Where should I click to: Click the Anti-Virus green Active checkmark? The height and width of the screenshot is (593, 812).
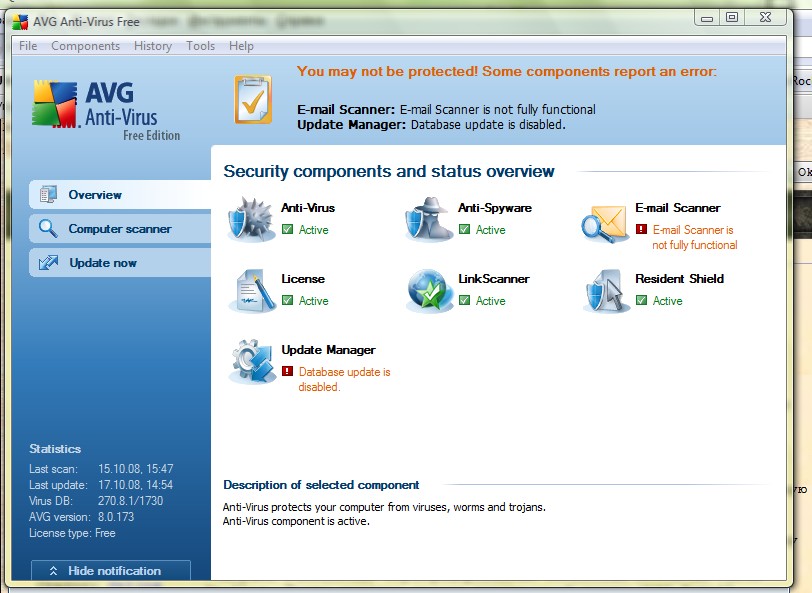click(x=287, y=229)
